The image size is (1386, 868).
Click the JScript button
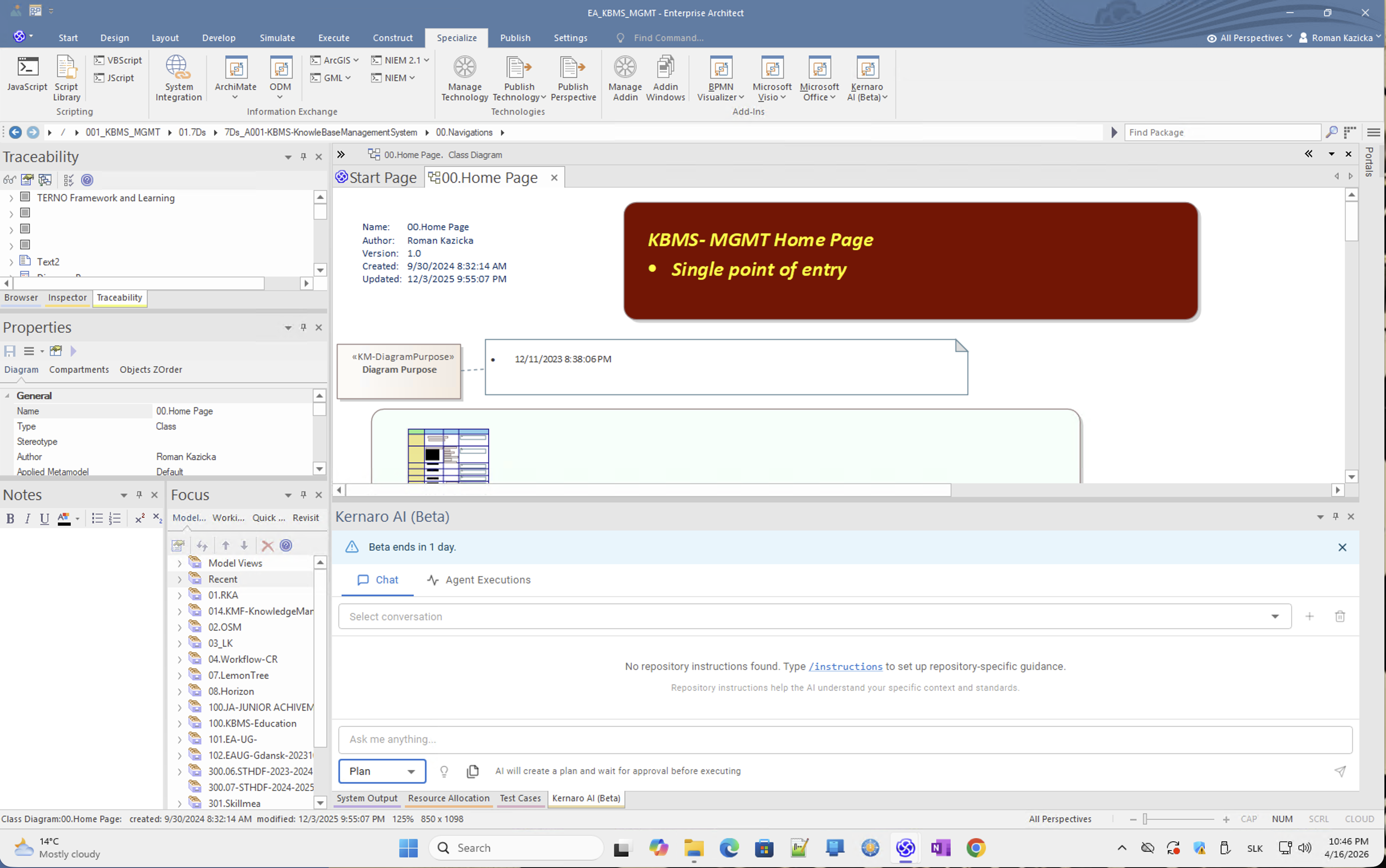[114, 78]
